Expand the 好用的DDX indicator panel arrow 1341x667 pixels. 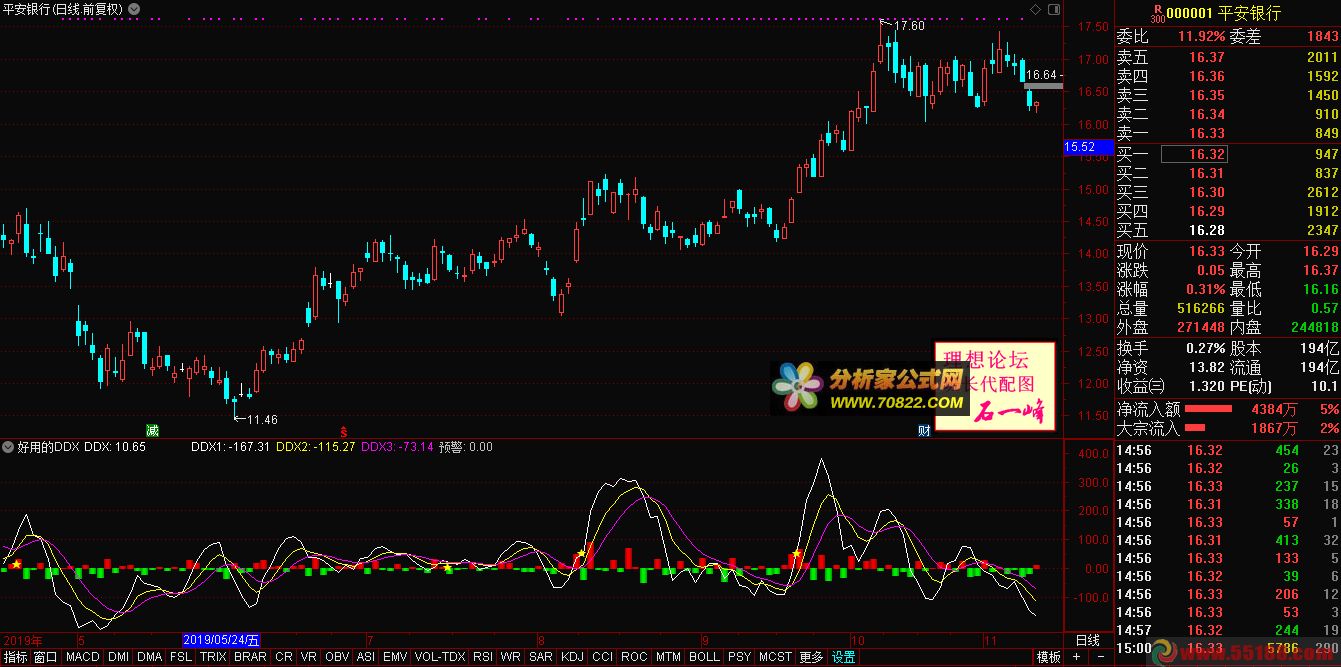(6, 447)
